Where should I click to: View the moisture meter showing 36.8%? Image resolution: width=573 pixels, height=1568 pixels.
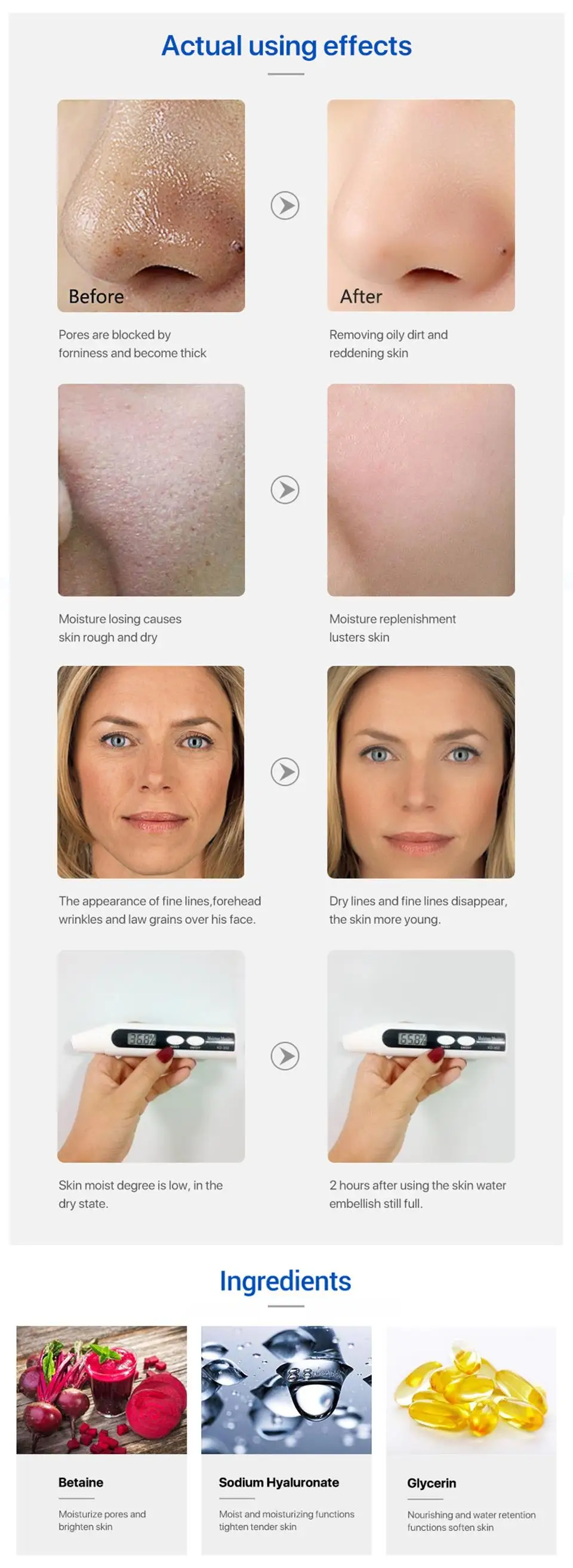point(151,1056)
